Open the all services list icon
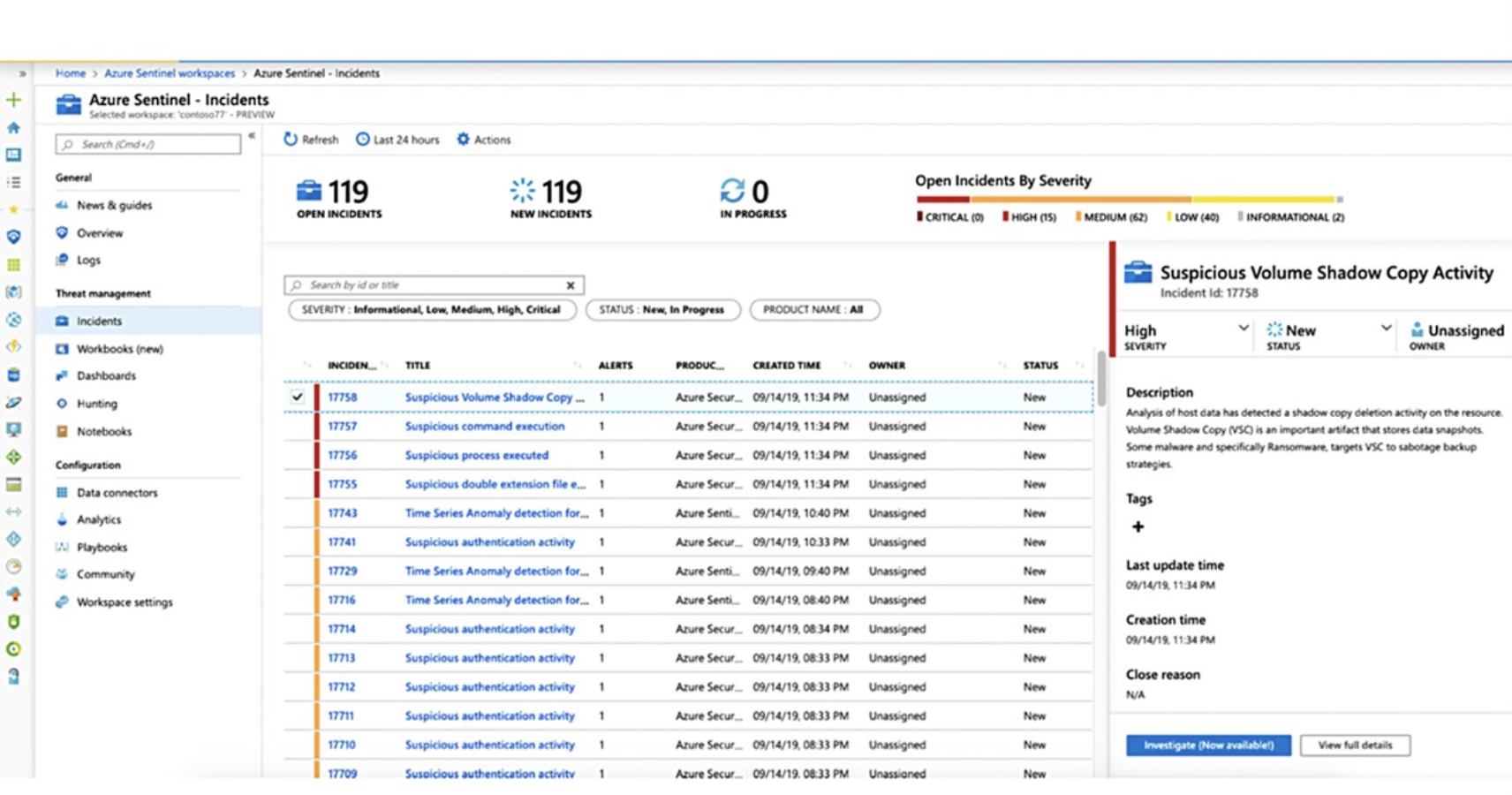1512x795 pixels. 13,182
